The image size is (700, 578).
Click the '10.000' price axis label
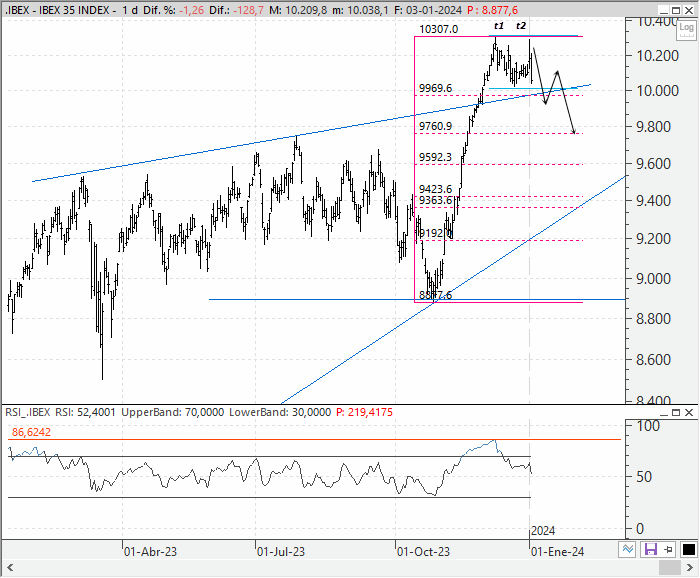tap(657, 91)
